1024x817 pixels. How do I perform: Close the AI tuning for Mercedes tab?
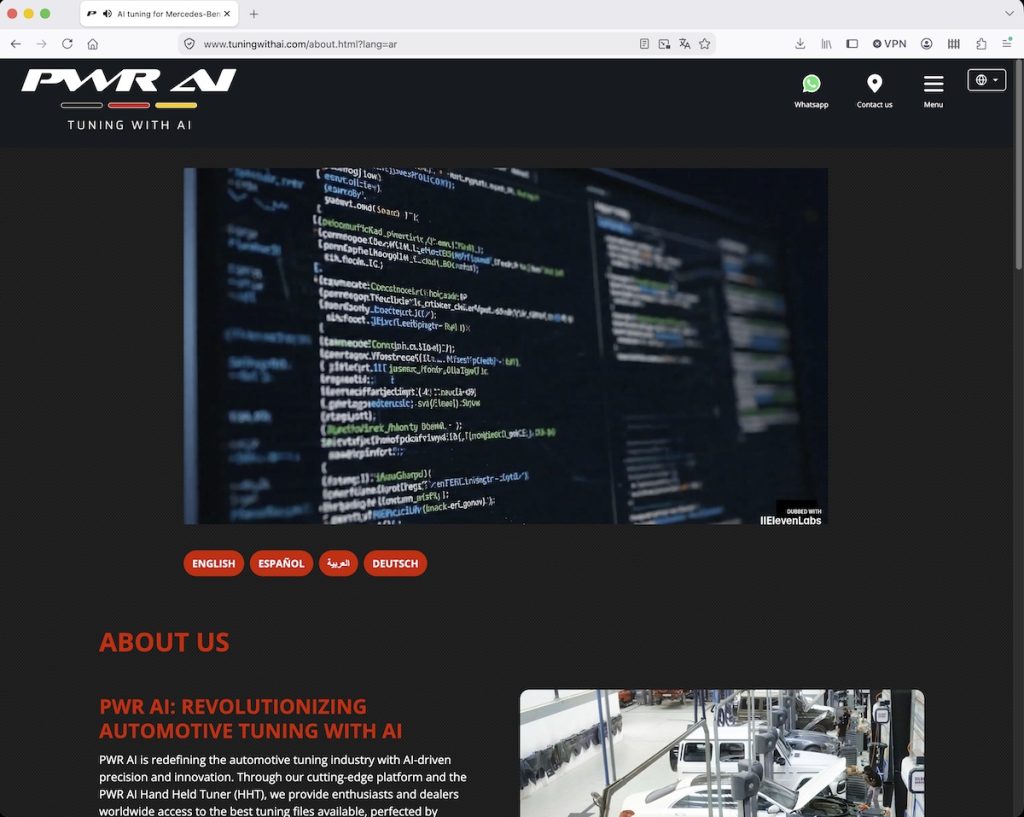click(x=227, y=14)
